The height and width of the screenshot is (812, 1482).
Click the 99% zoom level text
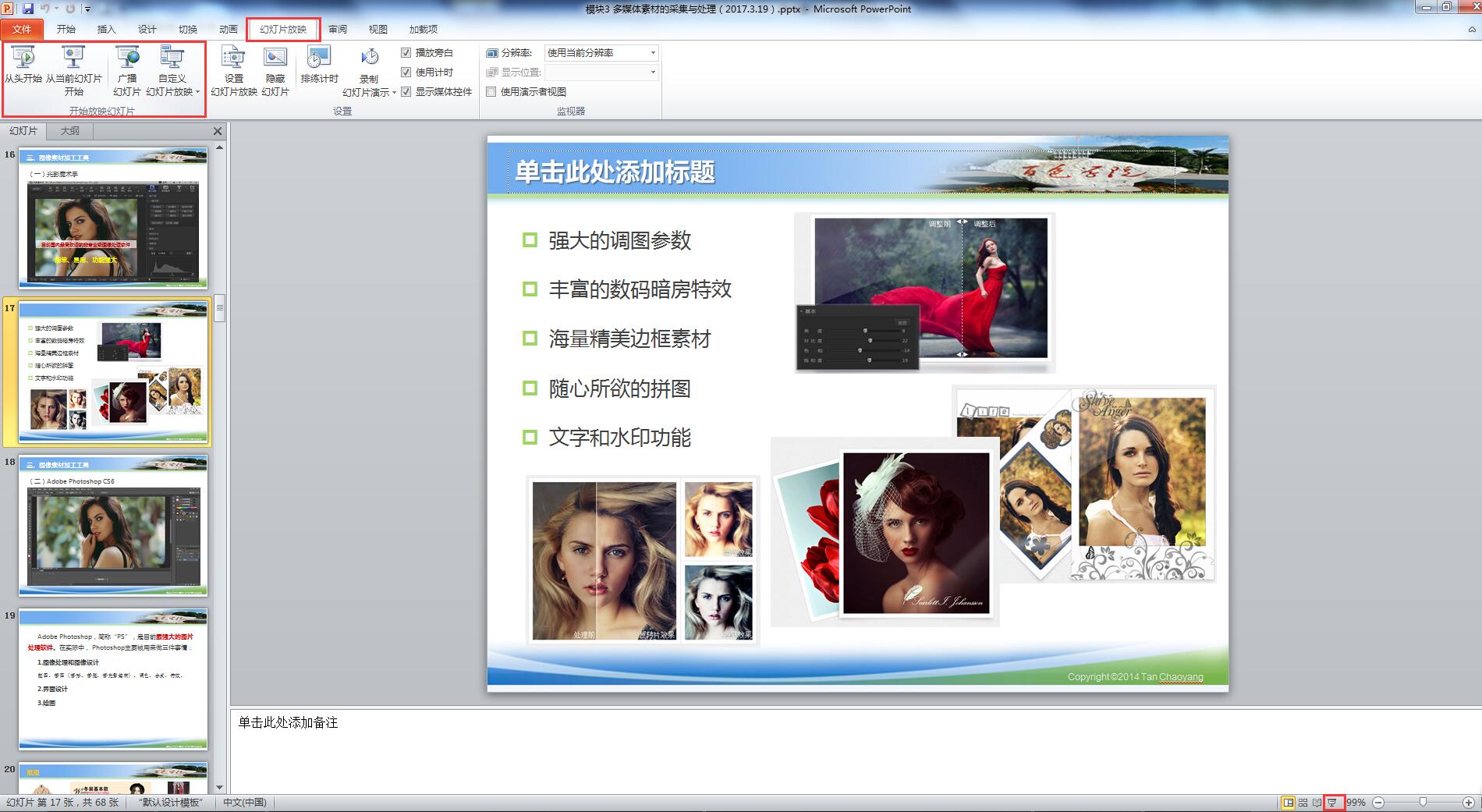pos(1356,802)
